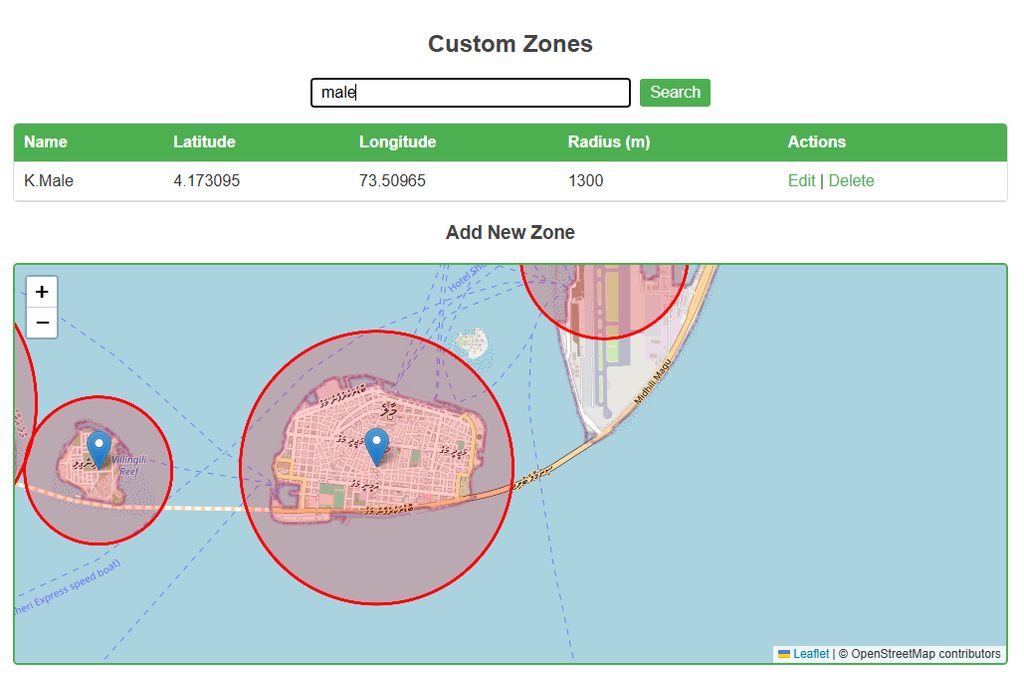Select the K.Male name cell
Image resolution: width=1024 pixels, height=682 pixels.
(49, 181)
